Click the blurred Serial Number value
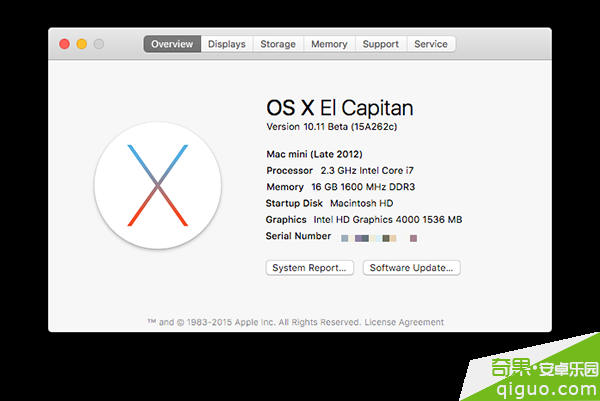This screenshot has width=600, height=401. 379,238
